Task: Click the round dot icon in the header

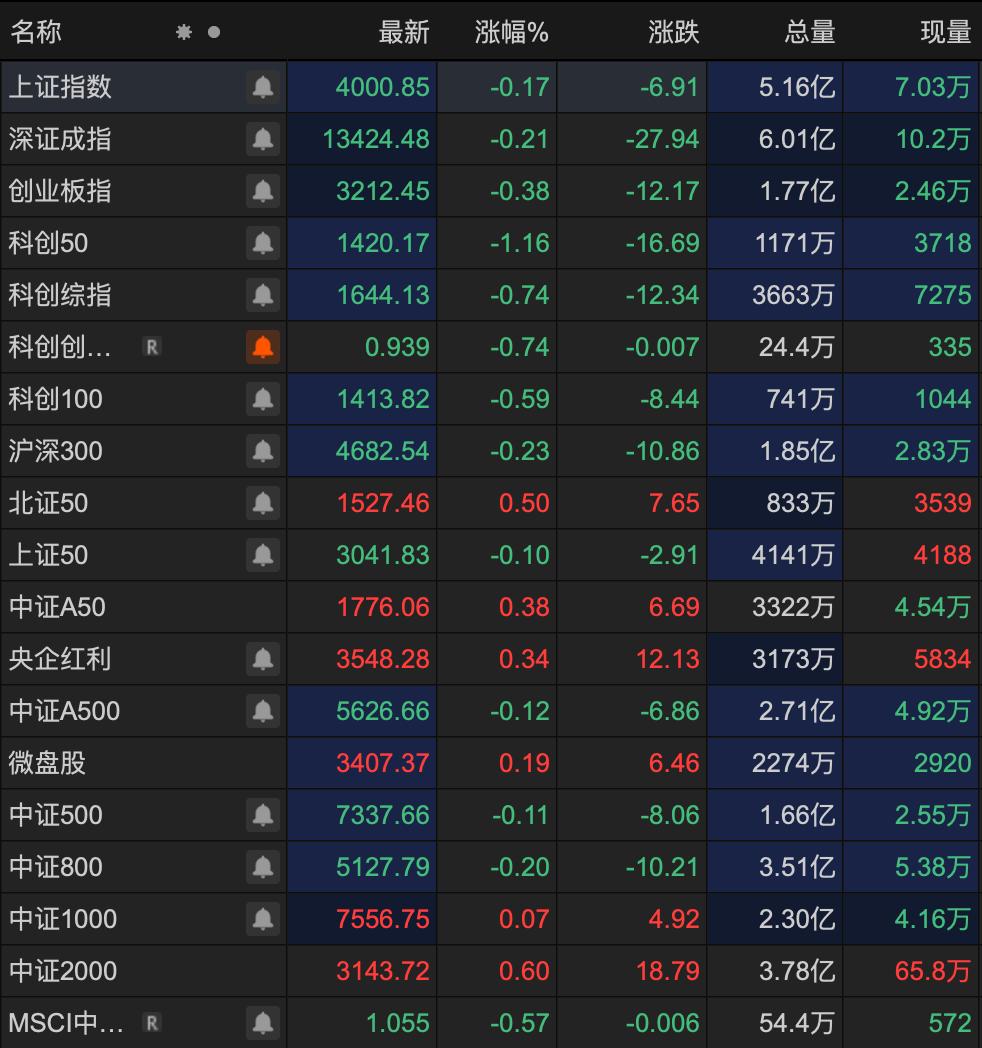Action: click(214, 32)
